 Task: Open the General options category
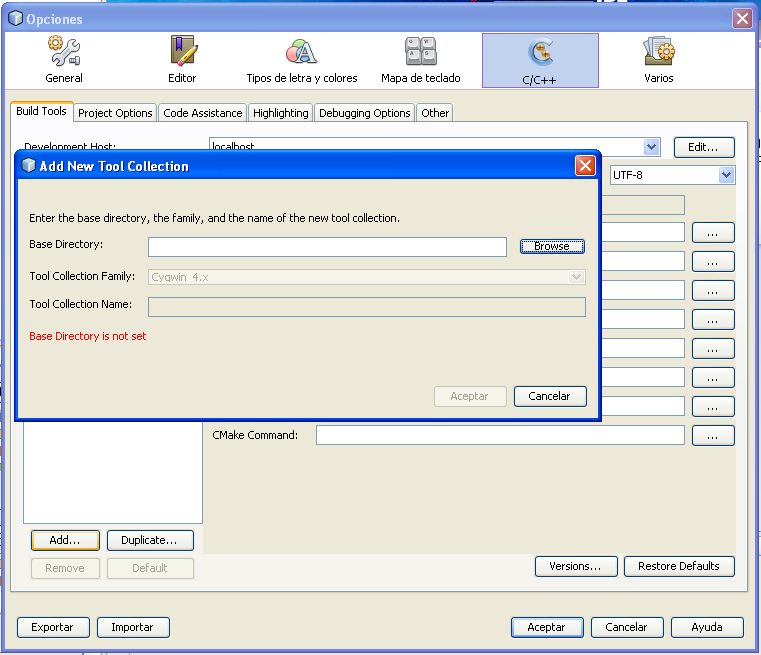[x=64, y=60]
